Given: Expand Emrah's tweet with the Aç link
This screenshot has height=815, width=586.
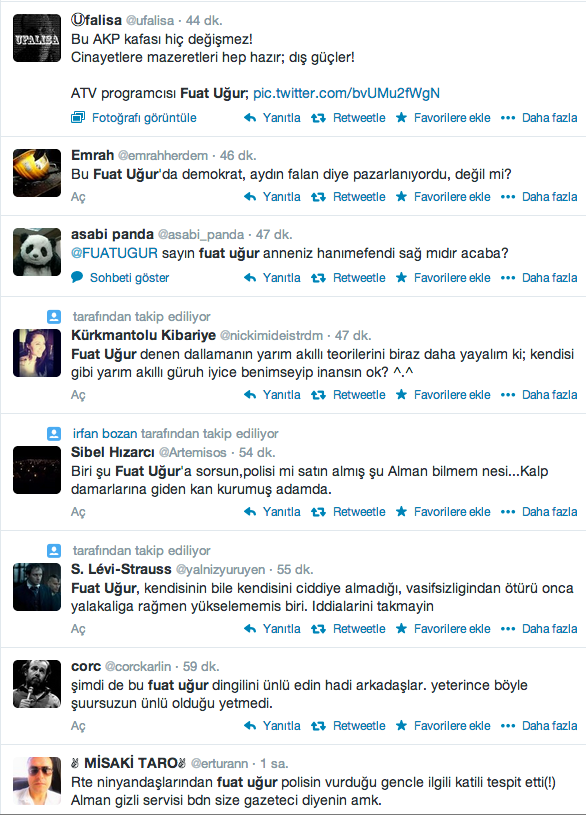Looking at the screenshot, I should coord(78,197).
